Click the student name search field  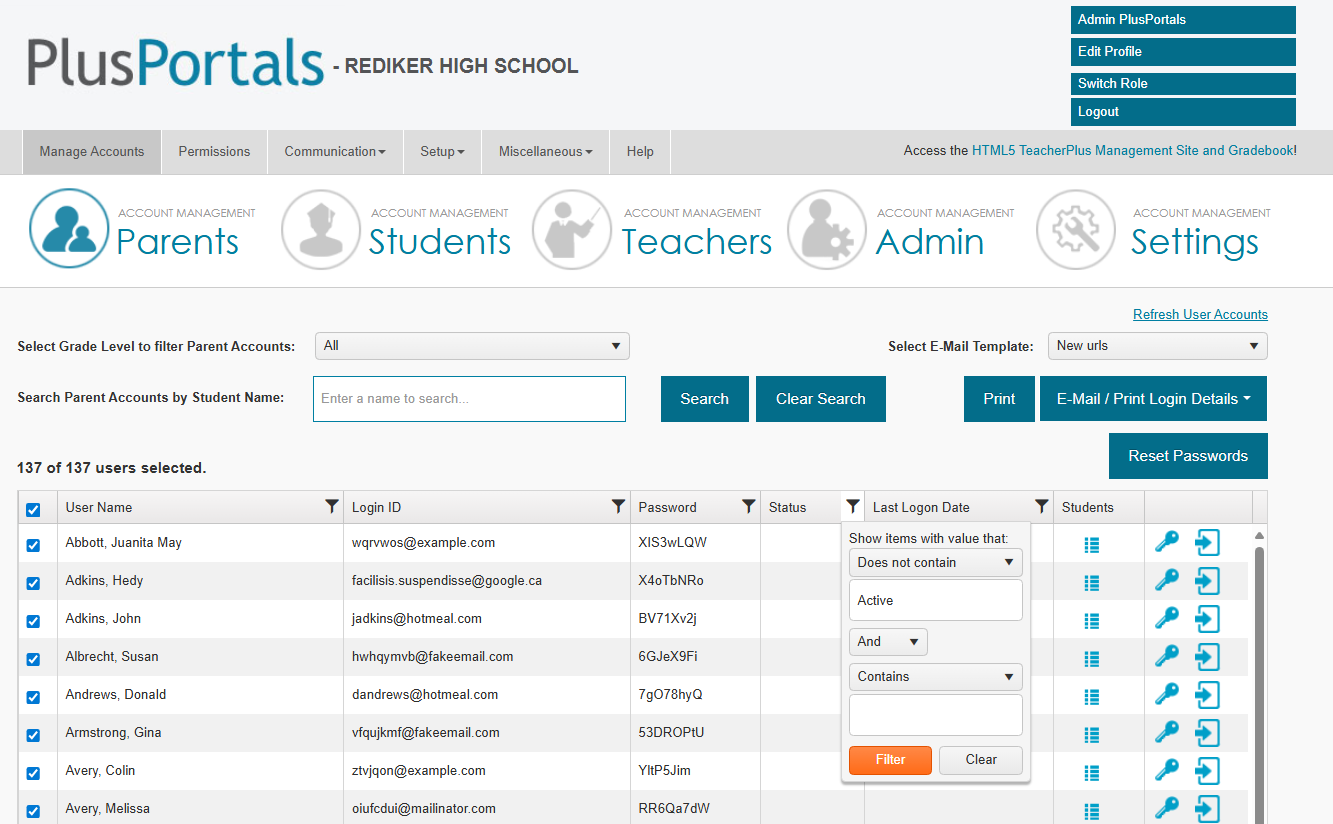coord(469,399)
